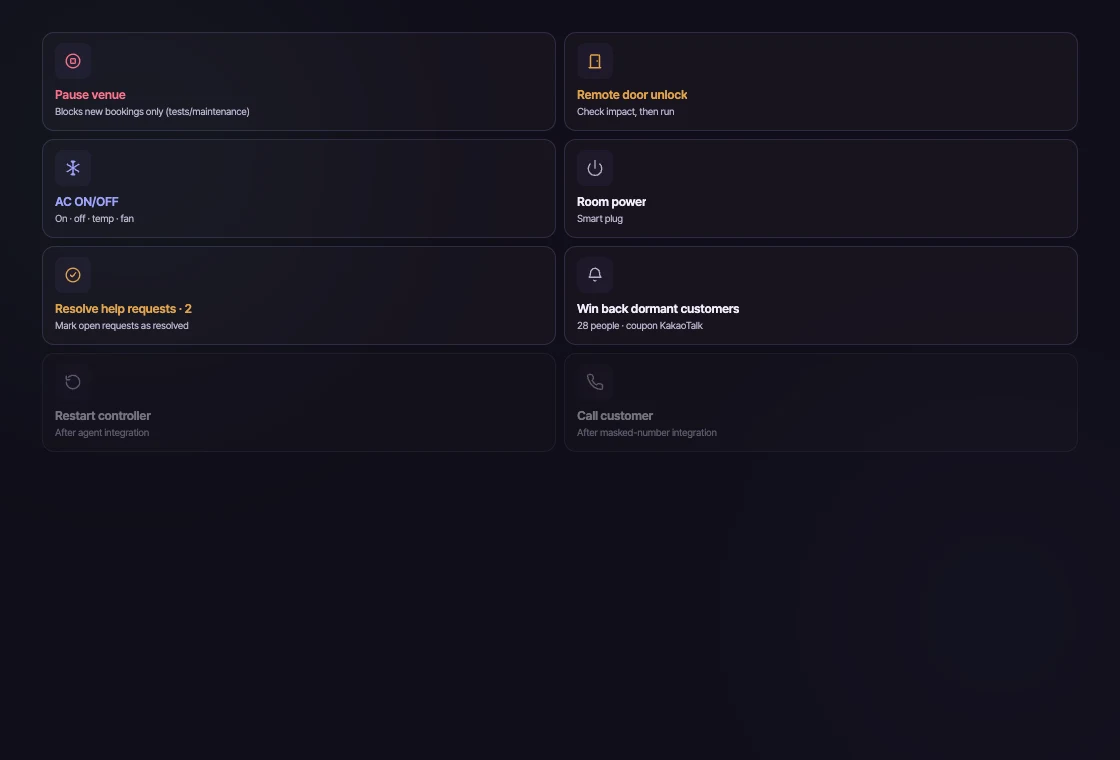Open AC ON/OFF controls
1120x760 pixels.
coord(299,189)
